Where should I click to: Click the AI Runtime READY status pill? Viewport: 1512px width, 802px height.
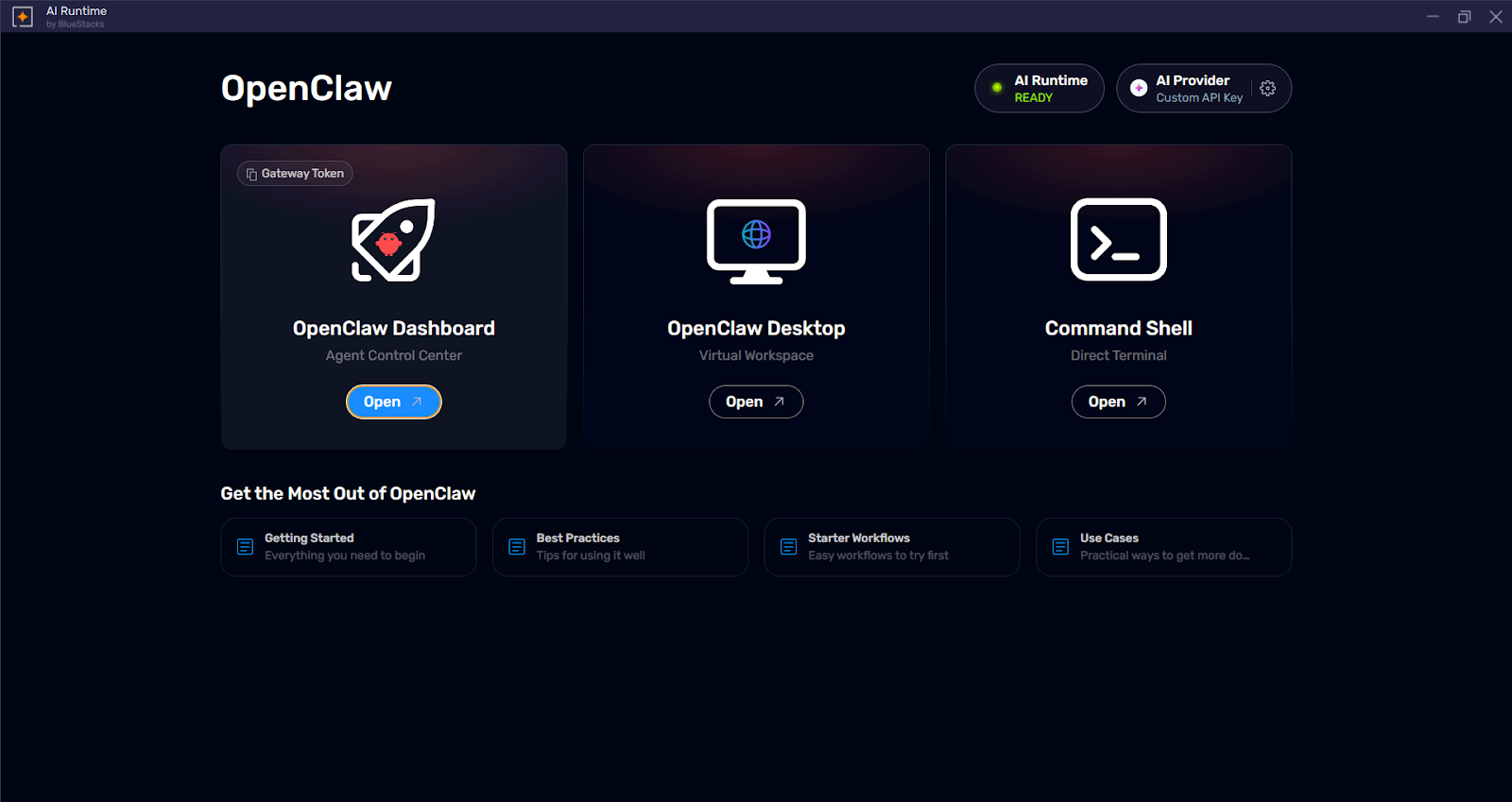click(x=1039, y=88)
